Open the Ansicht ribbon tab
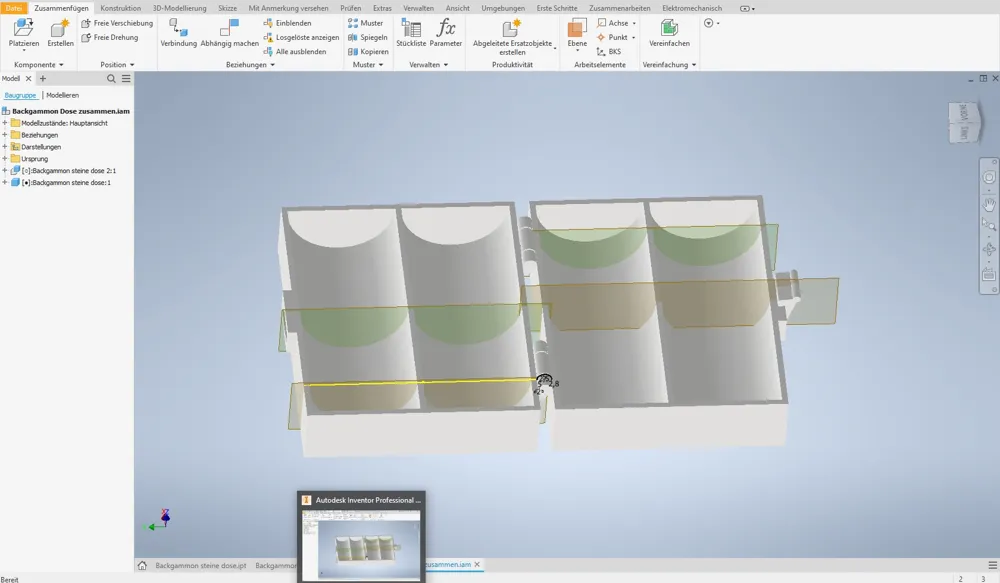The image size is (1000, 583). (x=458, y=8)
